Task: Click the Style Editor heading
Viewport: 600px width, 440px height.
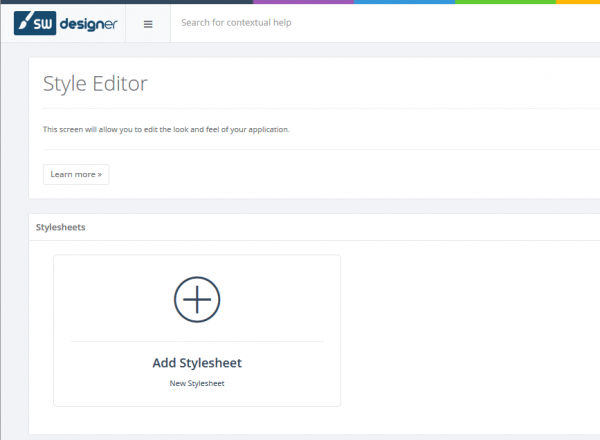Action: point(95,84)
